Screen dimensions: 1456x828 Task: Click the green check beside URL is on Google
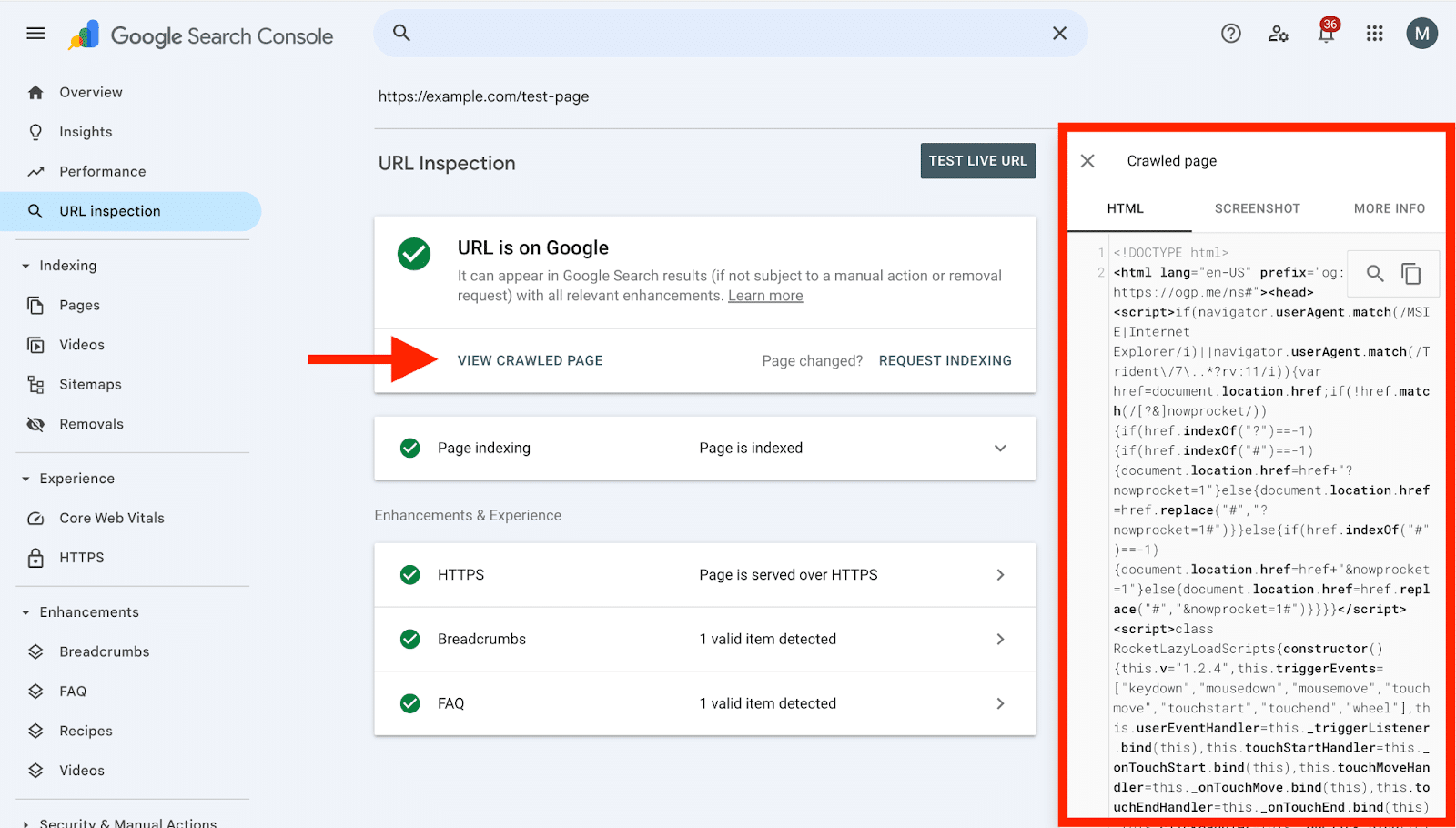414,254
